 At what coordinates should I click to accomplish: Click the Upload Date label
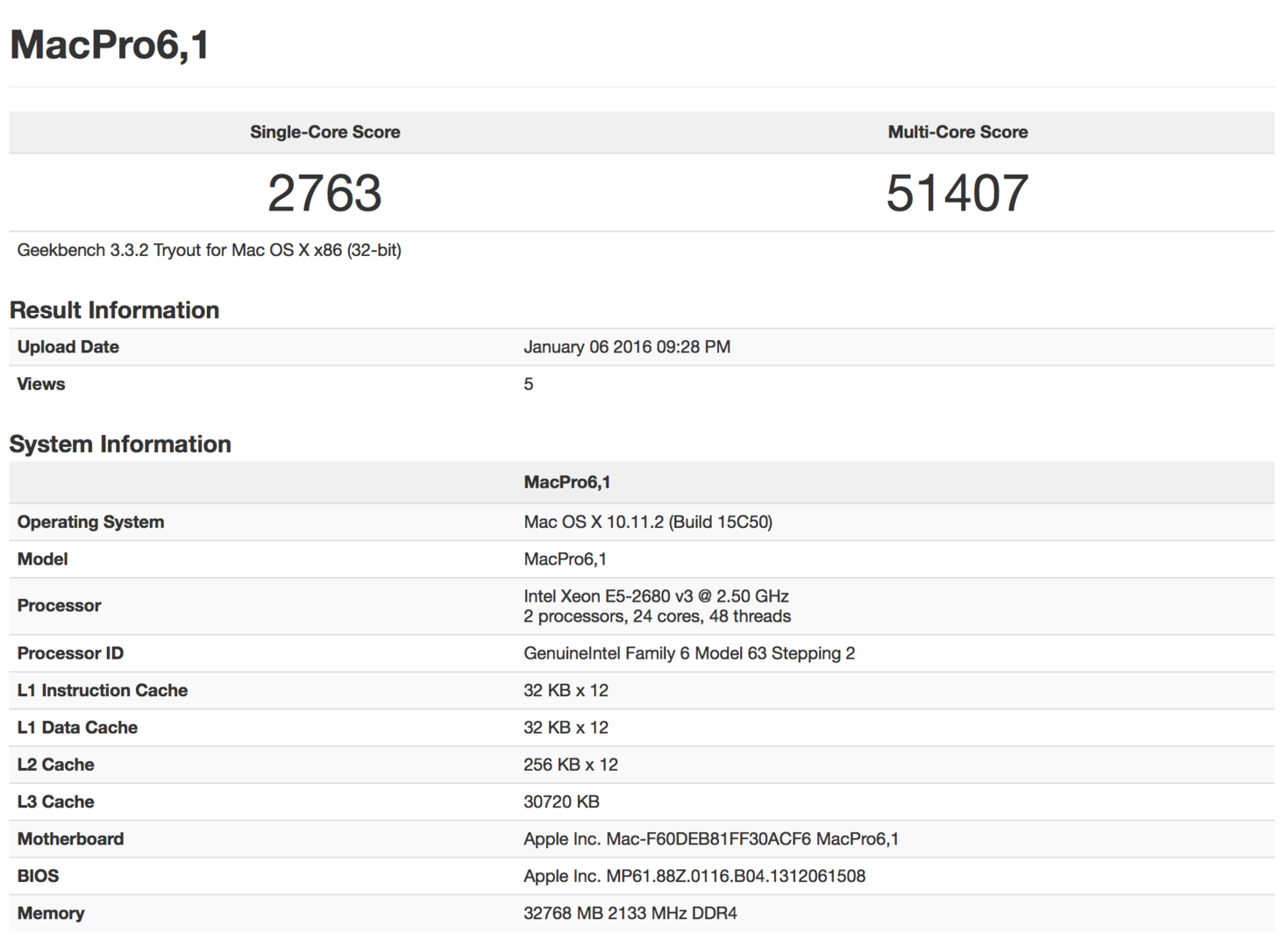pos(68,347)
